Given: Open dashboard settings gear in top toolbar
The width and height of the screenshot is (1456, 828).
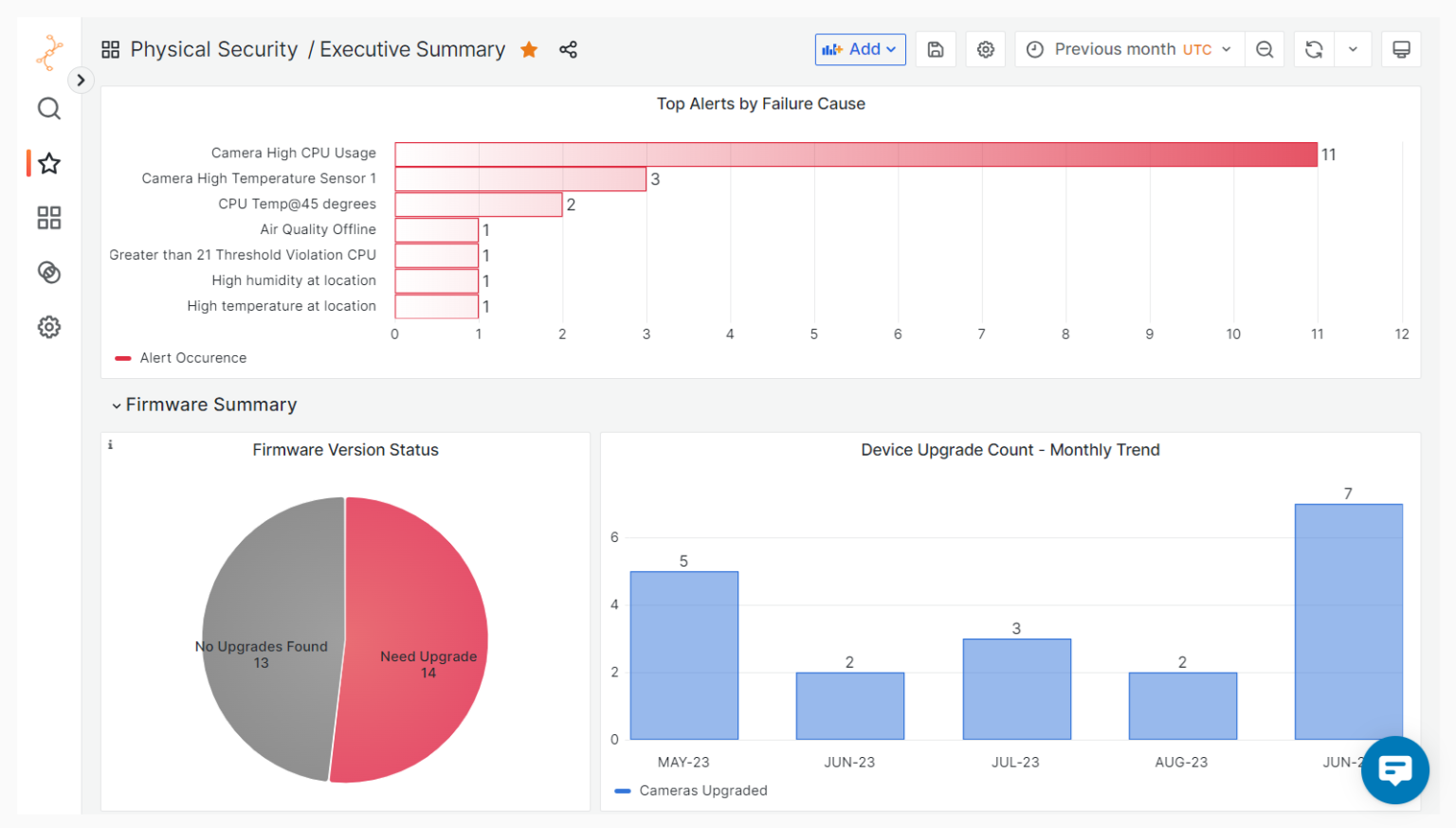Looking at the screenshot, I should pyautogui.click(x=986, y=49).
